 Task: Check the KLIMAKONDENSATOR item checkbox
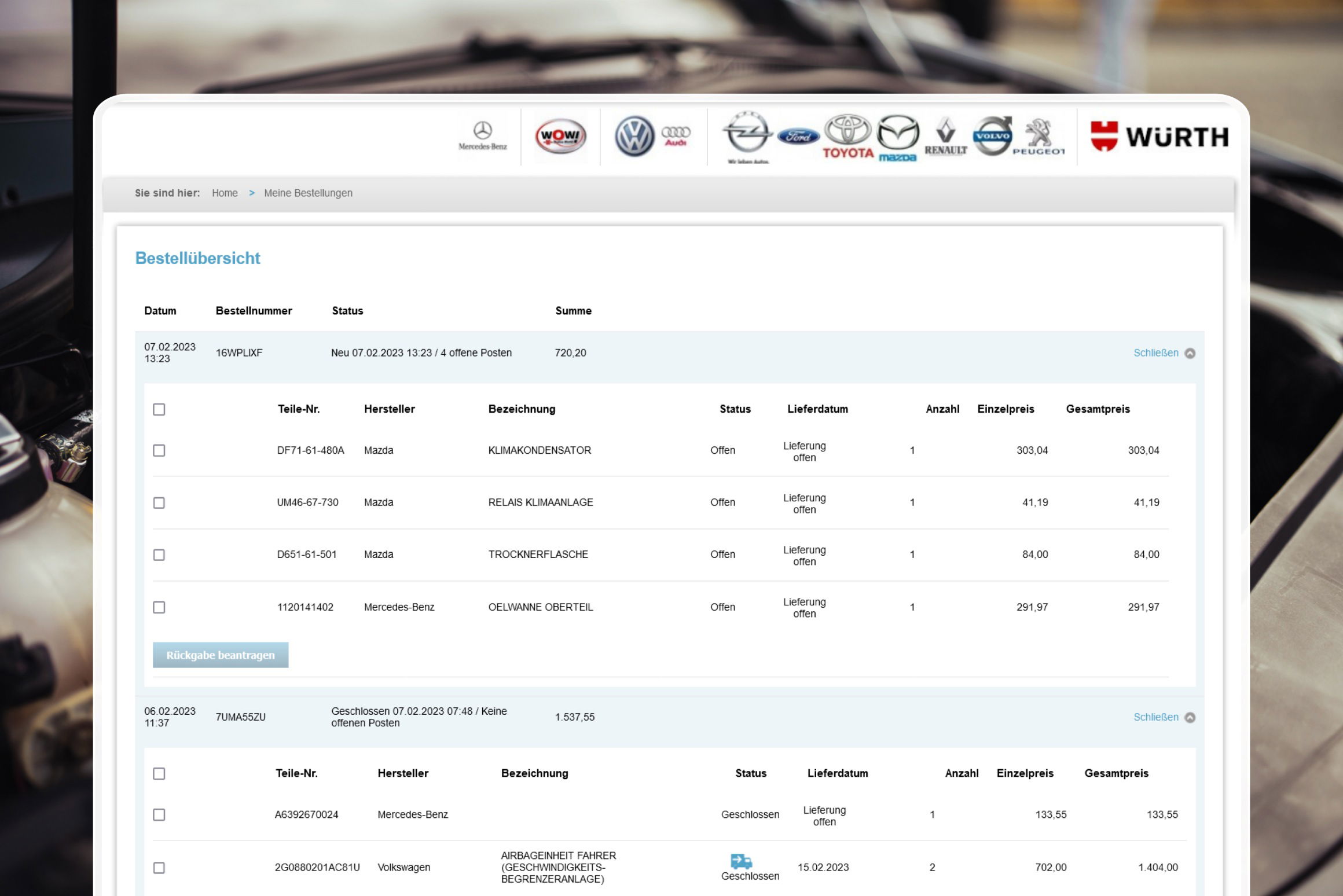[159, 450]
